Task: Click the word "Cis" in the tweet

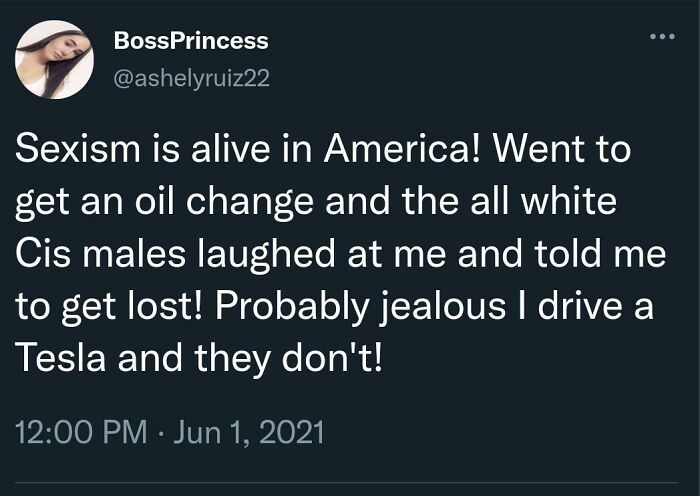Action: click(42, 254)
